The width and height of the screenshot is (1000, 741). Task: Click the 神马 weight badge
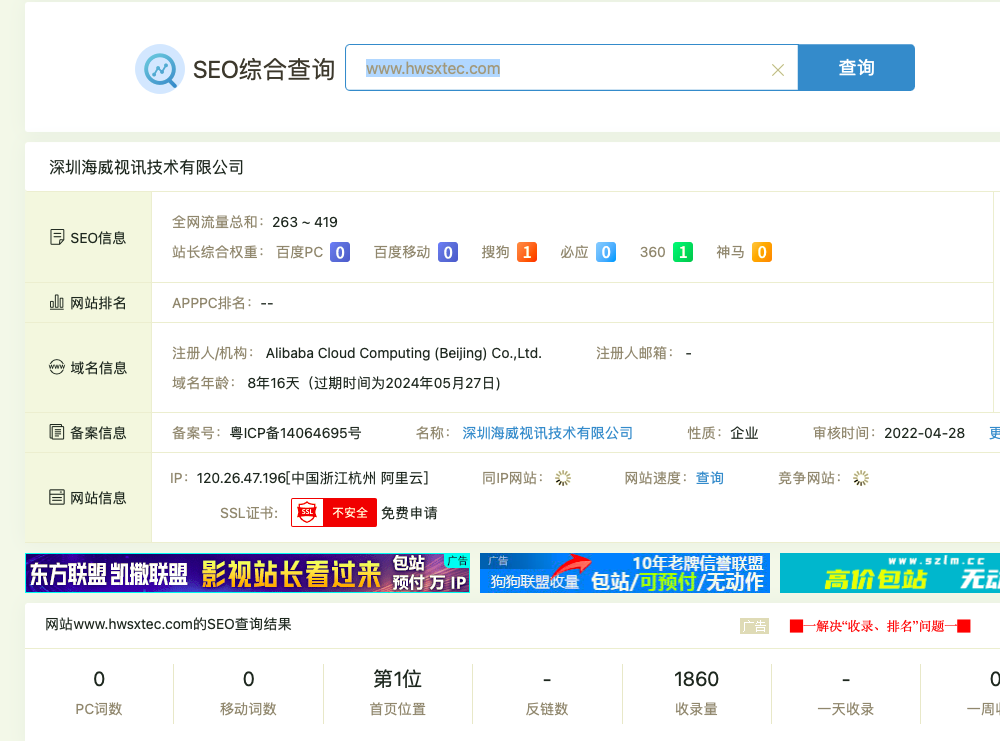pos(761,252)
